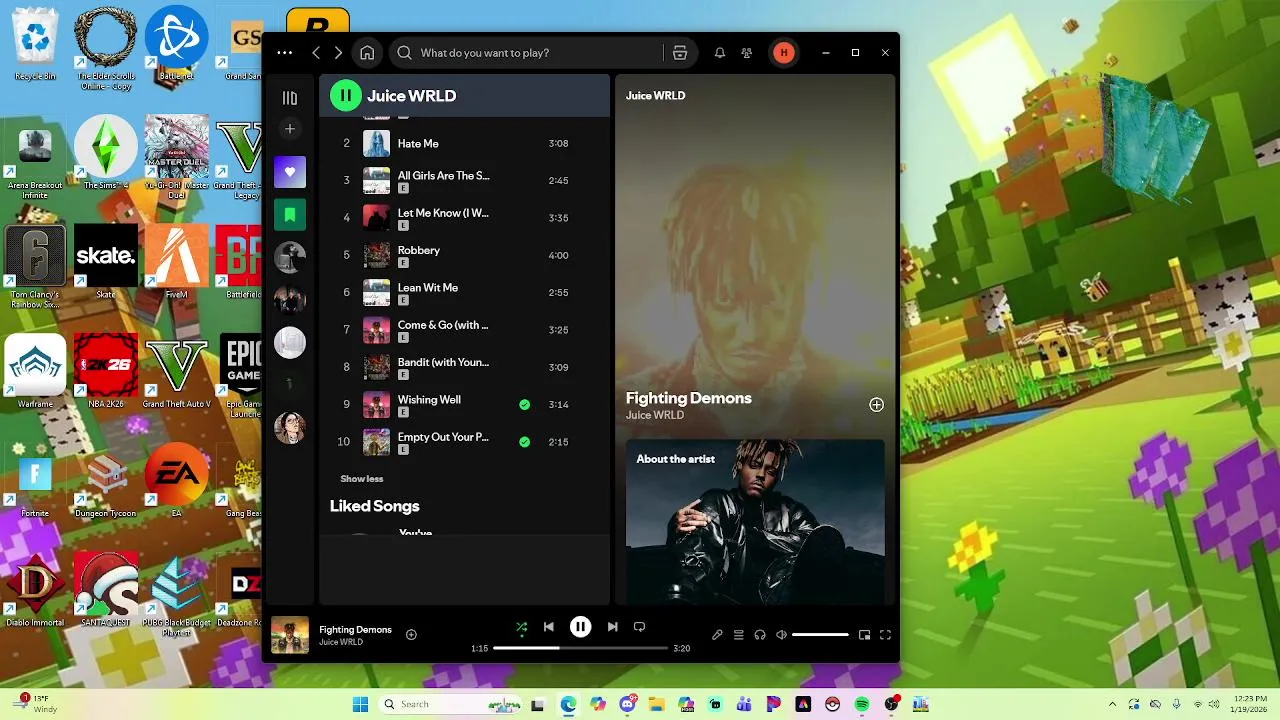Seek on the song progress bar
The height and width of the screenshot is (720, 1280).
coord(580,648)
